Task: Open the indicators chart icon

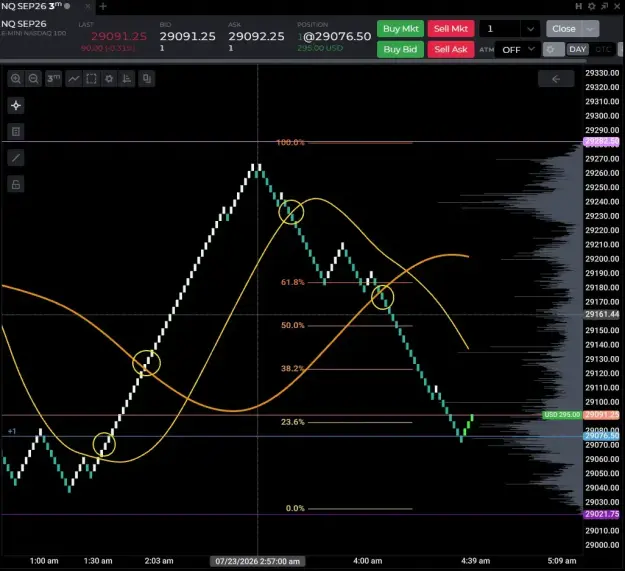Action: [127, 78]
